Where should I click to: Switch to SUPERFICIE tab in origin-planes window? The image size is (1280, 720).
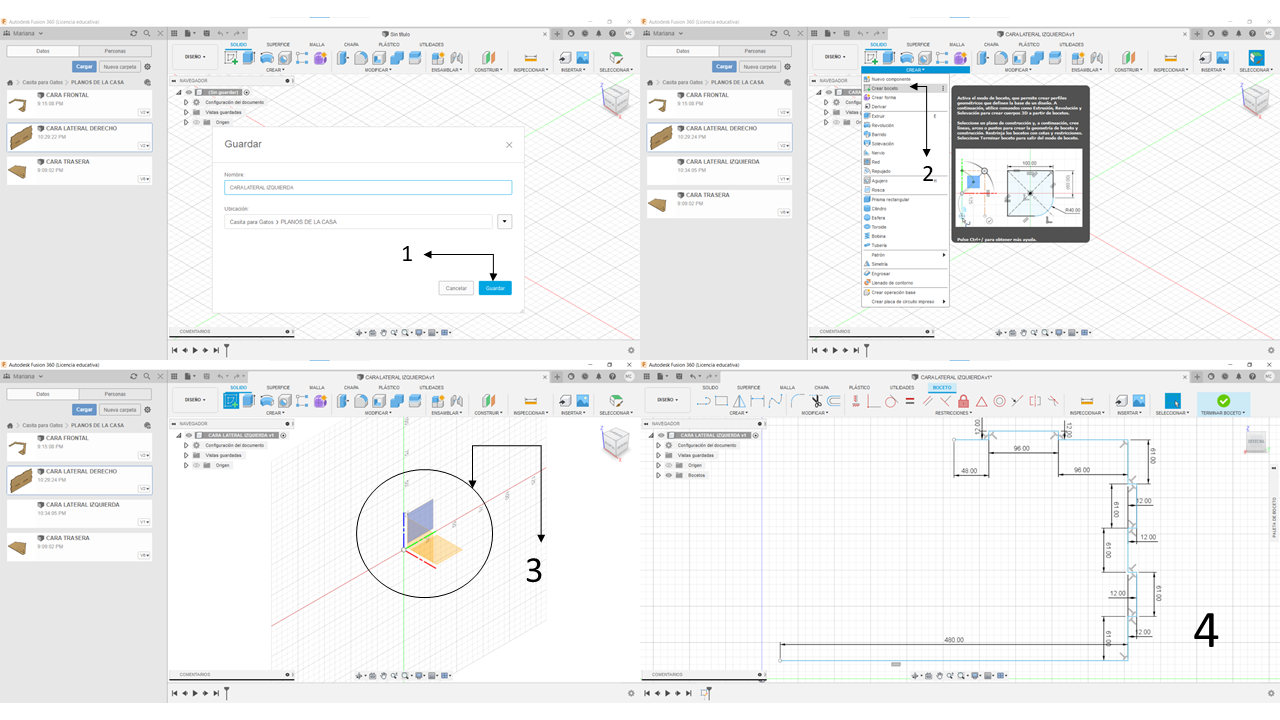point(279,387)
